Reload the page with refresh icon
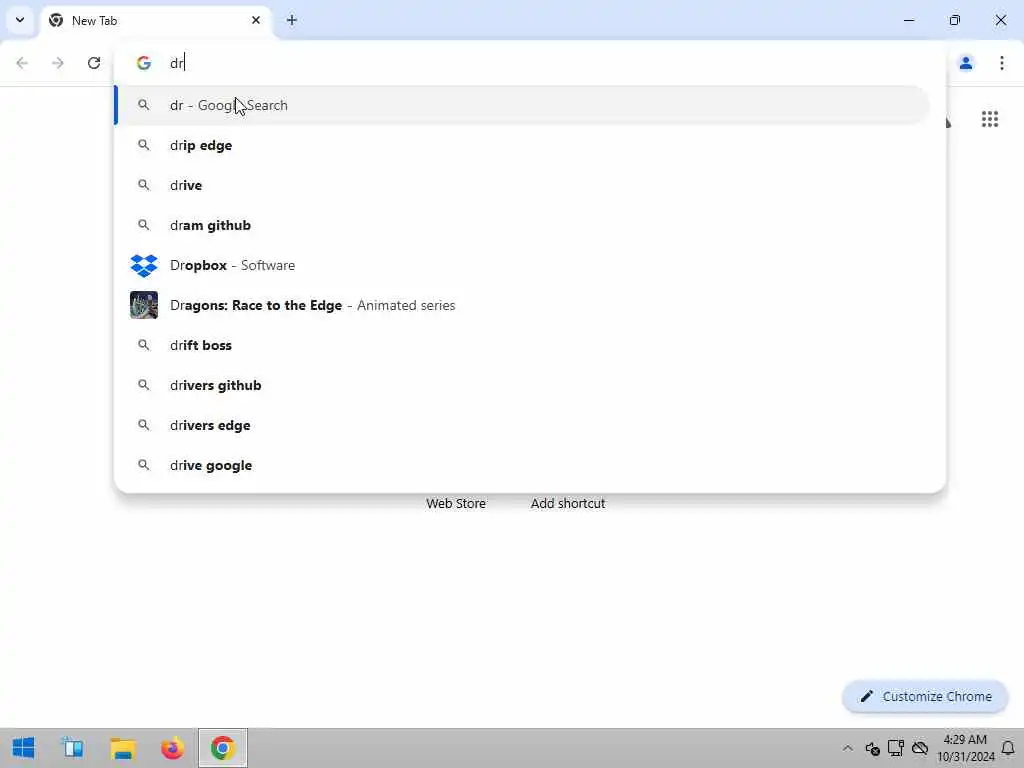Screen dimensions: 1024x768 click(x=94, y=63)
